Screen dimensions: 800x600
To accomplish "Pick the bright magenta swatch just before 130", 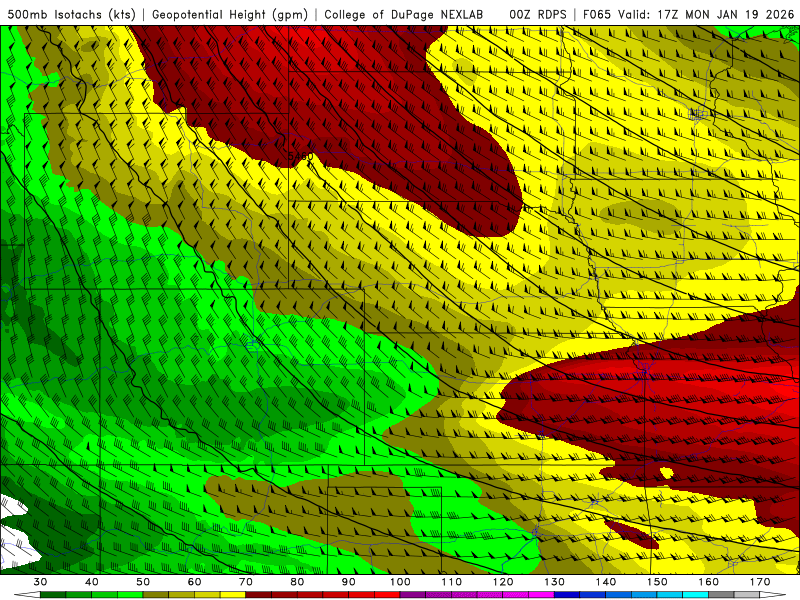I will [x=541, y=595].
